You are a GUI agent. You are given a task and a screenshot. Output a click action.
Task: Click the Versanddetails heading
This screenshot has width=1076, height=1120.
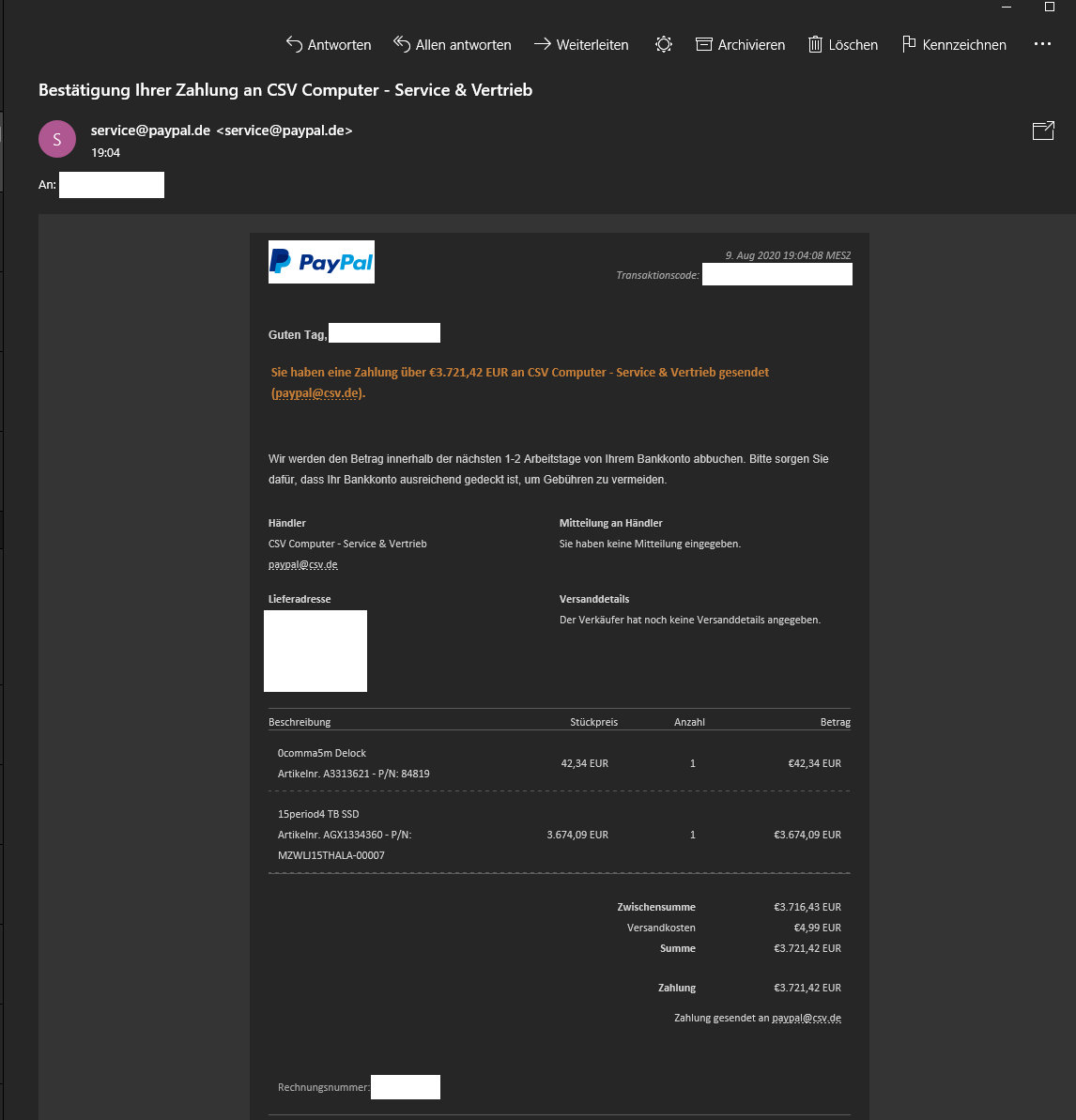[594, 599]
